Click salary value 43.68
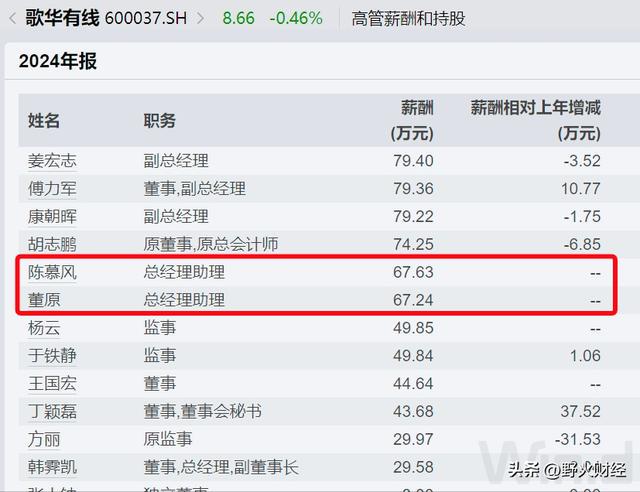The width and height of the screenshot is (640, 492). pos(413,412)
